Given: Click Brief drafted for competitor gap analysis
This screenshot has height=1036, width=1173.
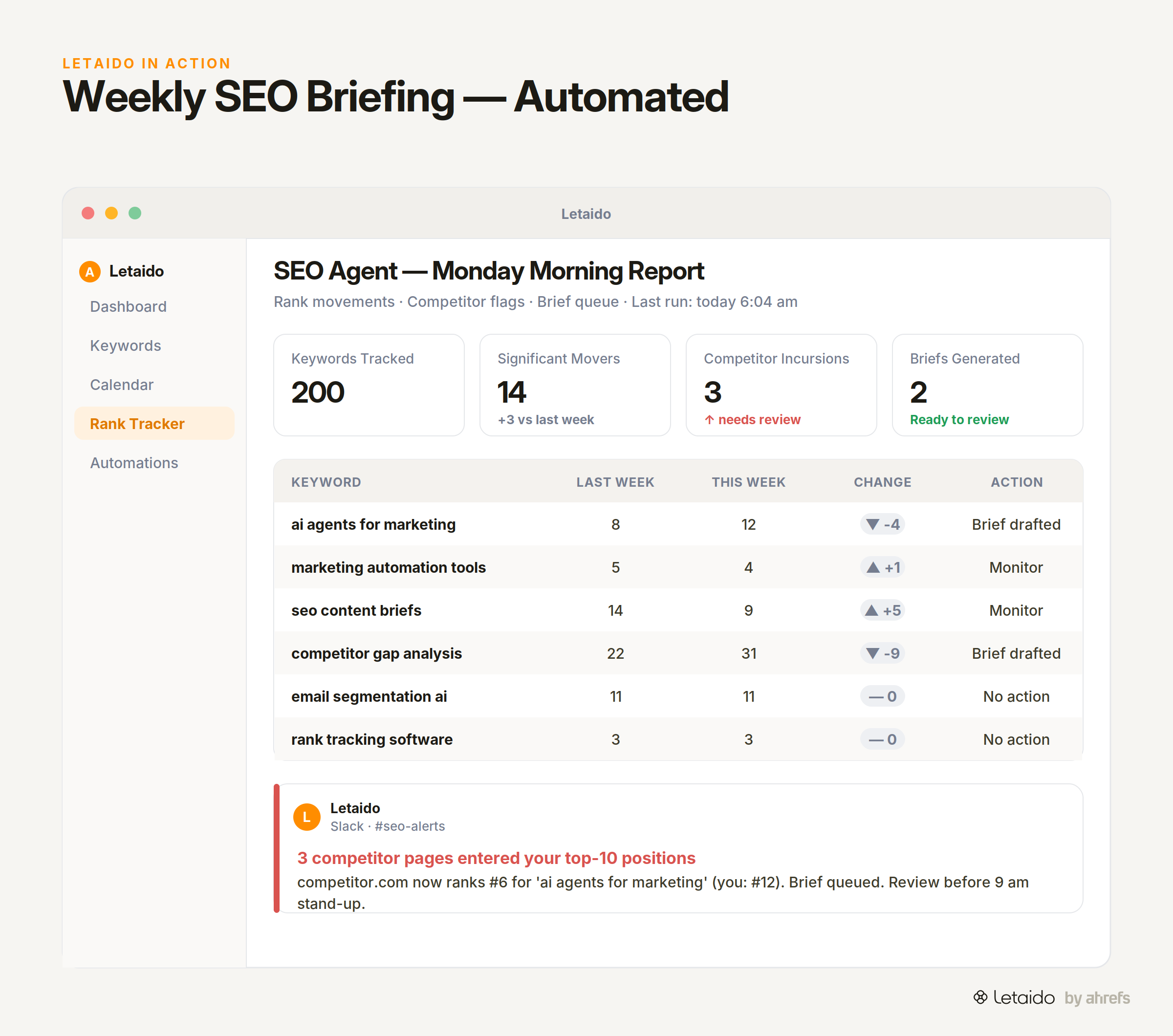Looking at the screenshot, I should point(1016,653).
